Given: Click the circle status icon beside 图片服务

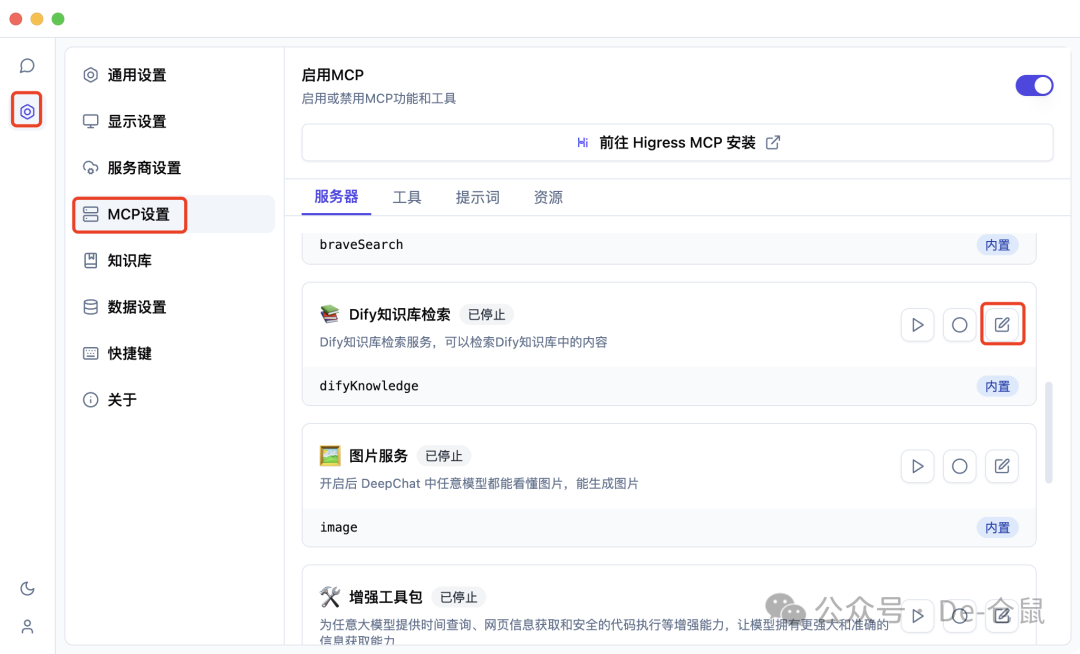Looking at the screenshot, I should point(959,465).
